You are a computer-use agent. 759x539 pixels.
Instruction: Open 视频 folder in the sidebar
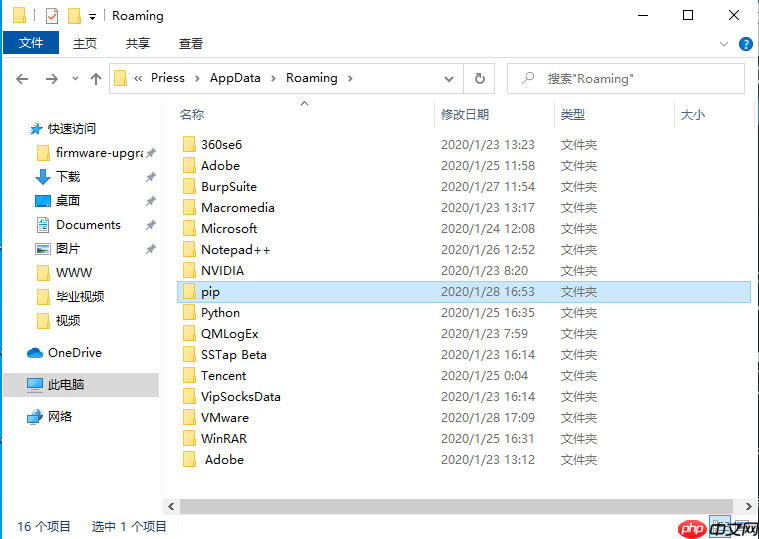(68, 320)
